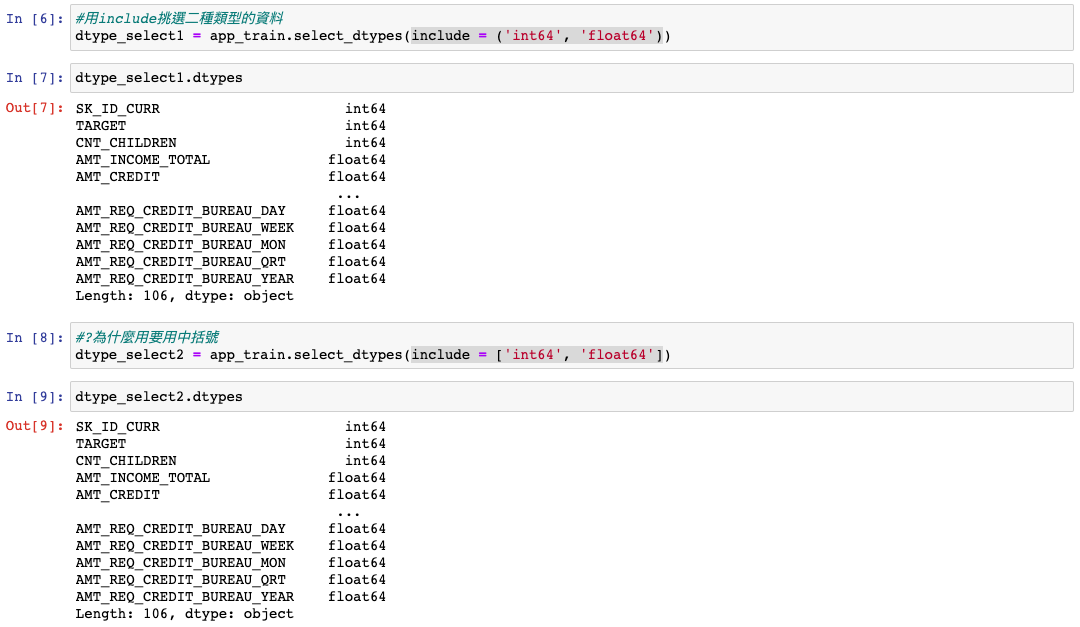Select the 'In [9]:' cell prompt
This screenshot has width=1080, height=627.
(35, 397)
